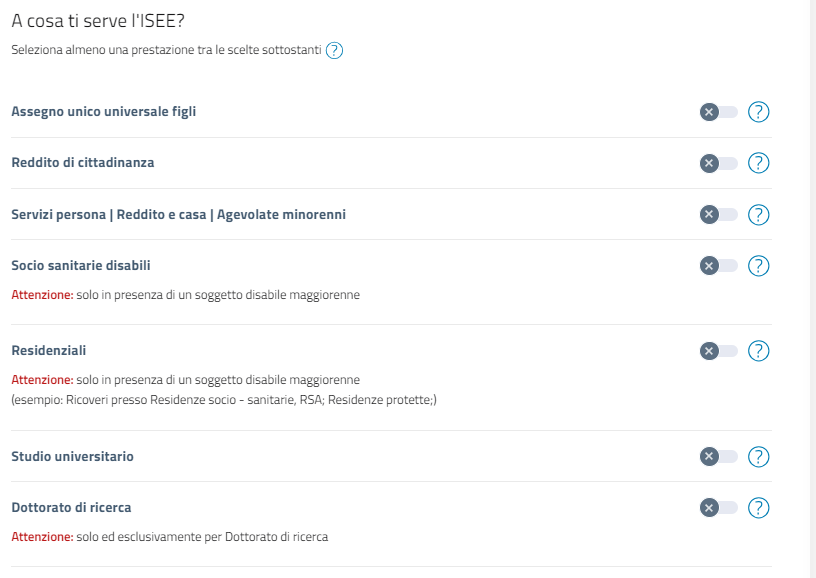Turn on Dottorato di ricerca switch
Viewport: 816px width, 578px height.
pos(719,508)
